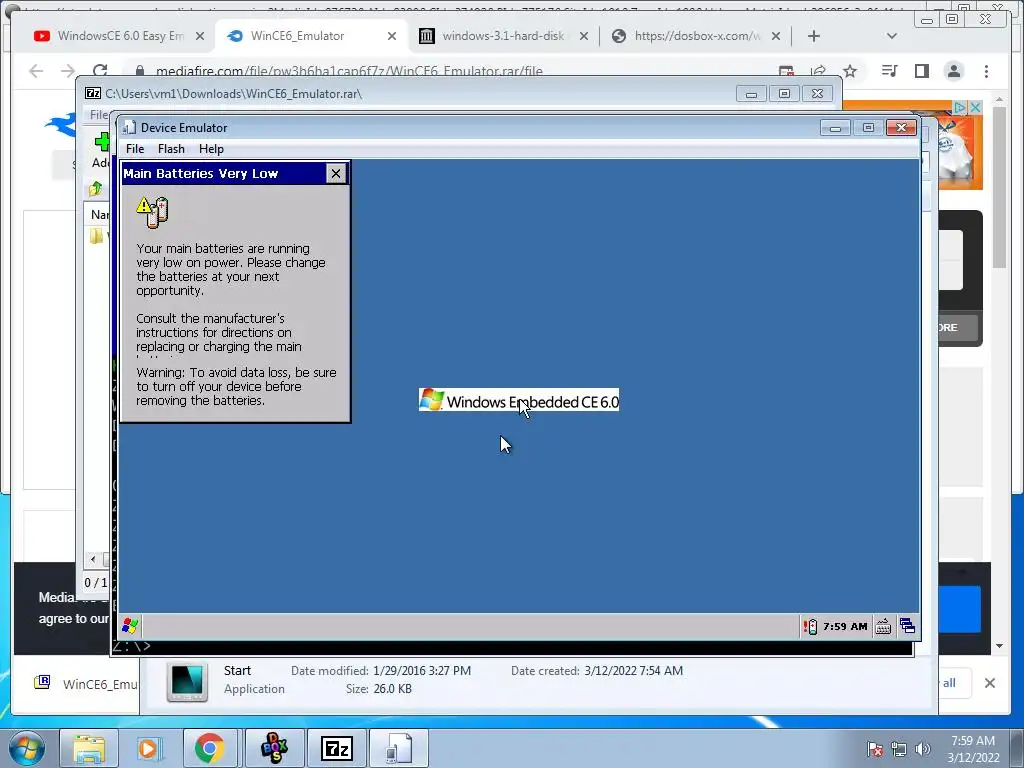Open a new Chrome tab
The width and height of the screenshot is (1024, 768).
pyautogui.click(x=814, y=36)
